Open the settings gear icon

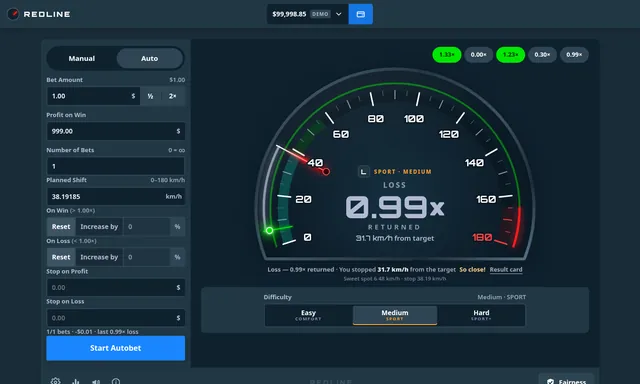56,381
